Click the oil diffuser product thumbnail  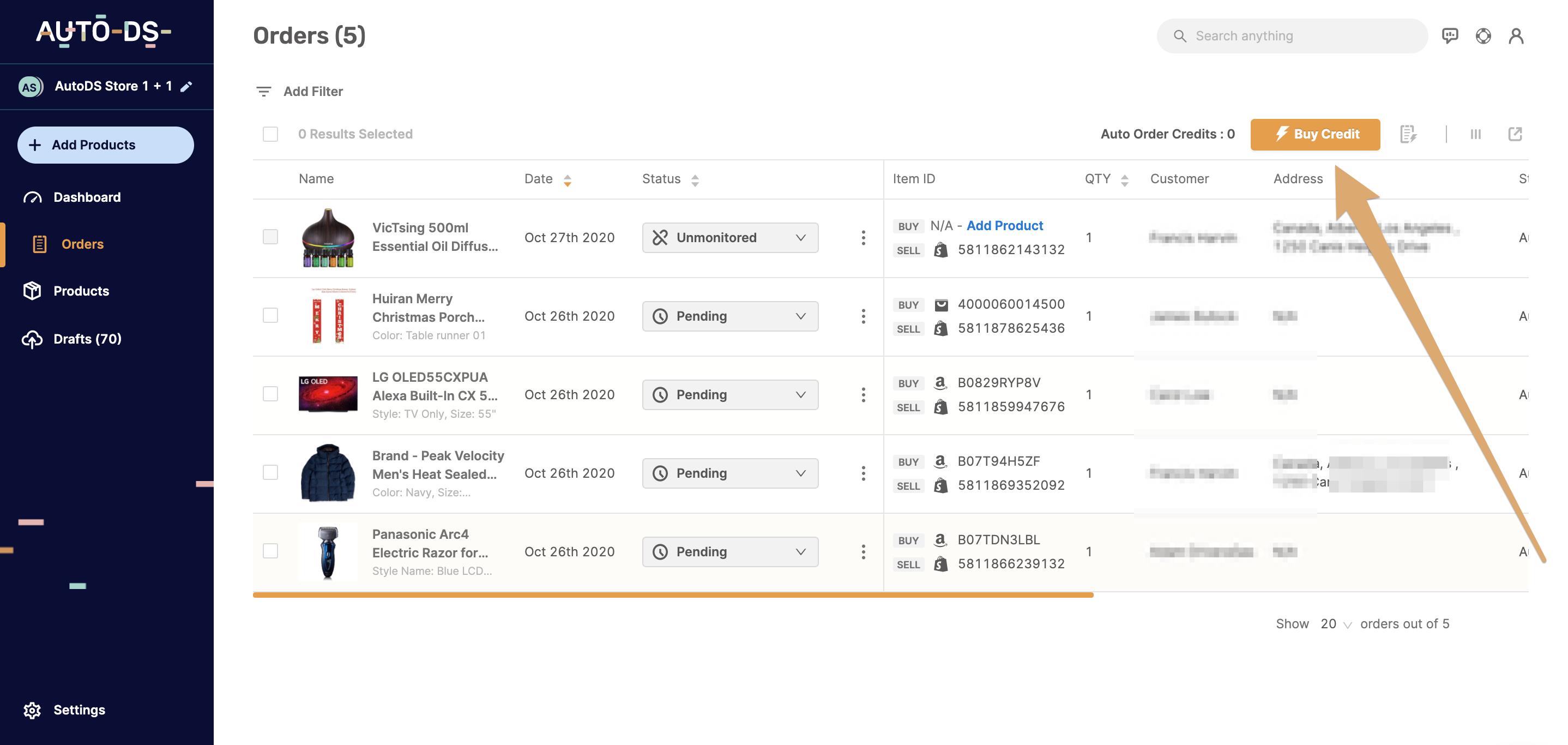point(328,237)
